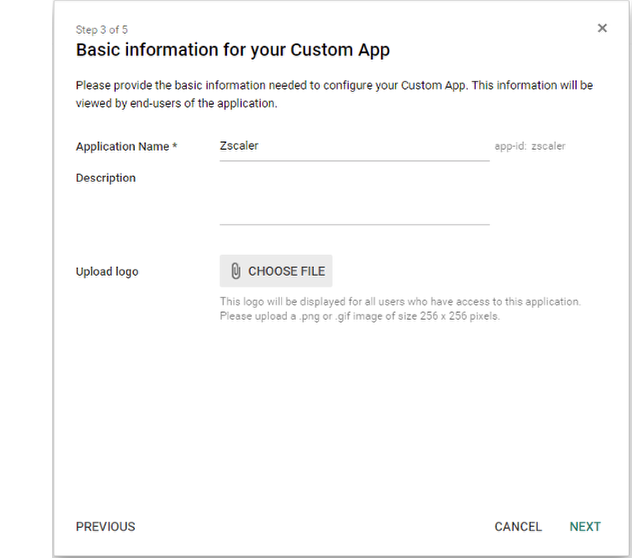Select the Application Name label

pos(122,147)
